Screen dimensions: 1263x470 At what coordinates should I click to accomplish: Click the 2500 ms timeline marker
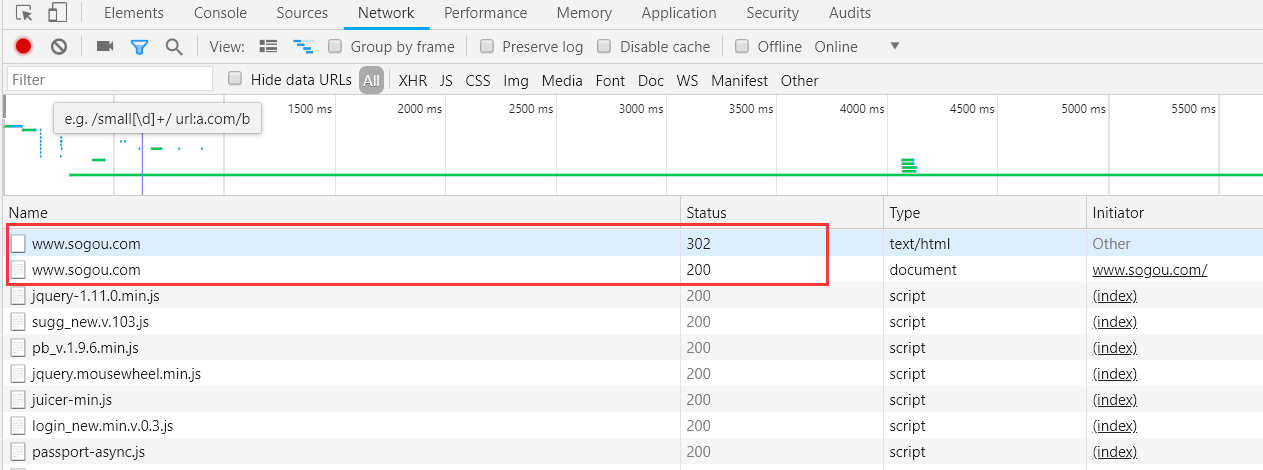[532, 108]
